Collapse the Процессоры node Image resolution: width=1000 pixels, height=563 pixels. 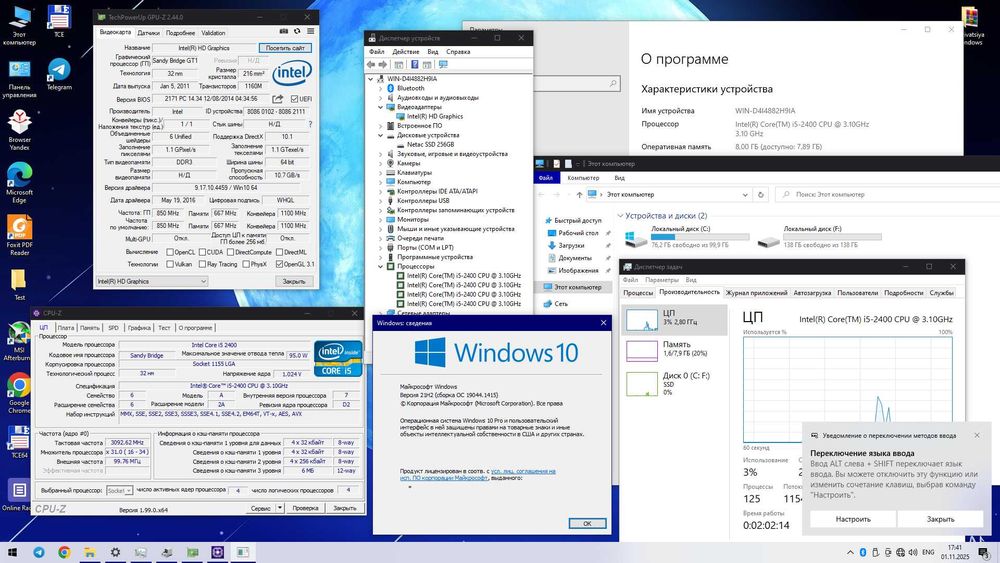click(381, 267)
